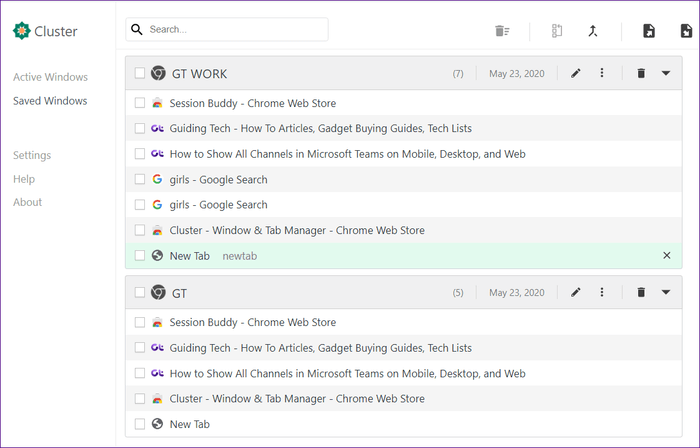The image size is (700, 448).
Task: Open the three-dot menu for GT window
Action: [x=602, y=292]
